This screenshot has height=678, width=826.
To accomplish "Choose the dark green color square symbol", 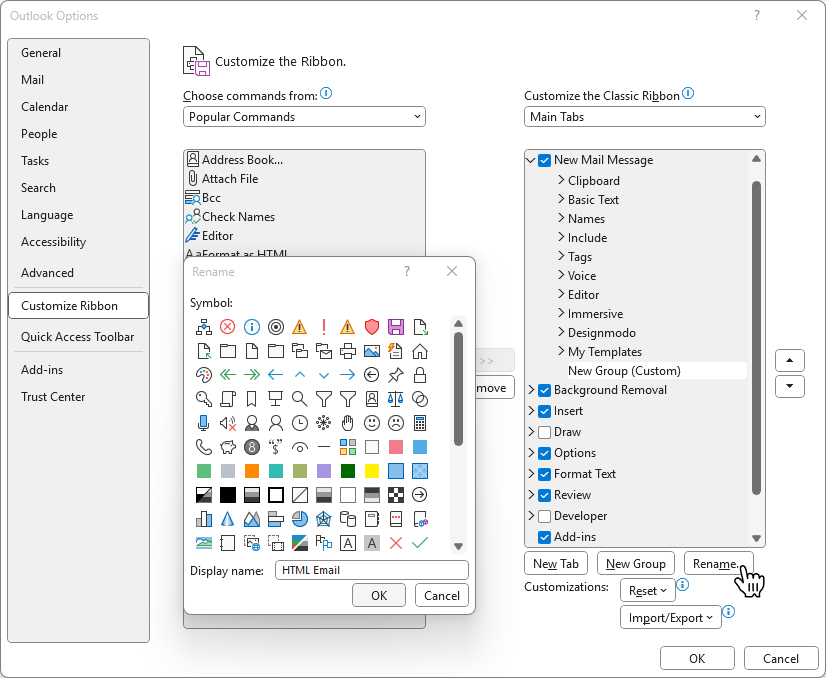I will click(348, 471).
